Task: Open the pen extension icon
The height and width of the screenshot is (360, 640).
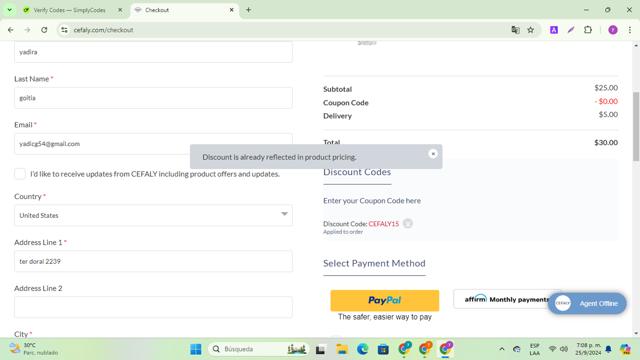Action: (x=571, y=30)
